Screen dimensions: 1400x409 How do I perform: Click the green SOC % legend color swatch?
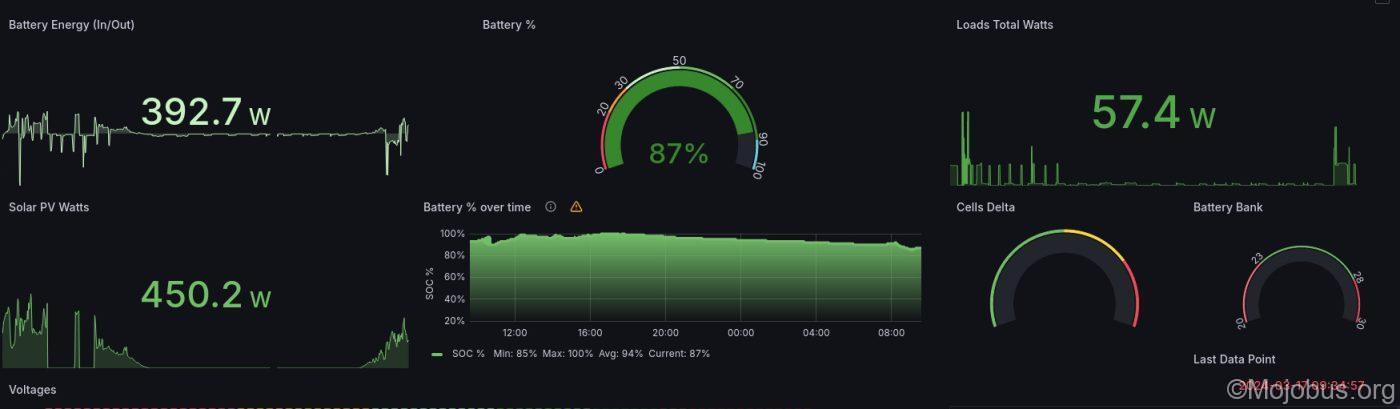point(438,354)
